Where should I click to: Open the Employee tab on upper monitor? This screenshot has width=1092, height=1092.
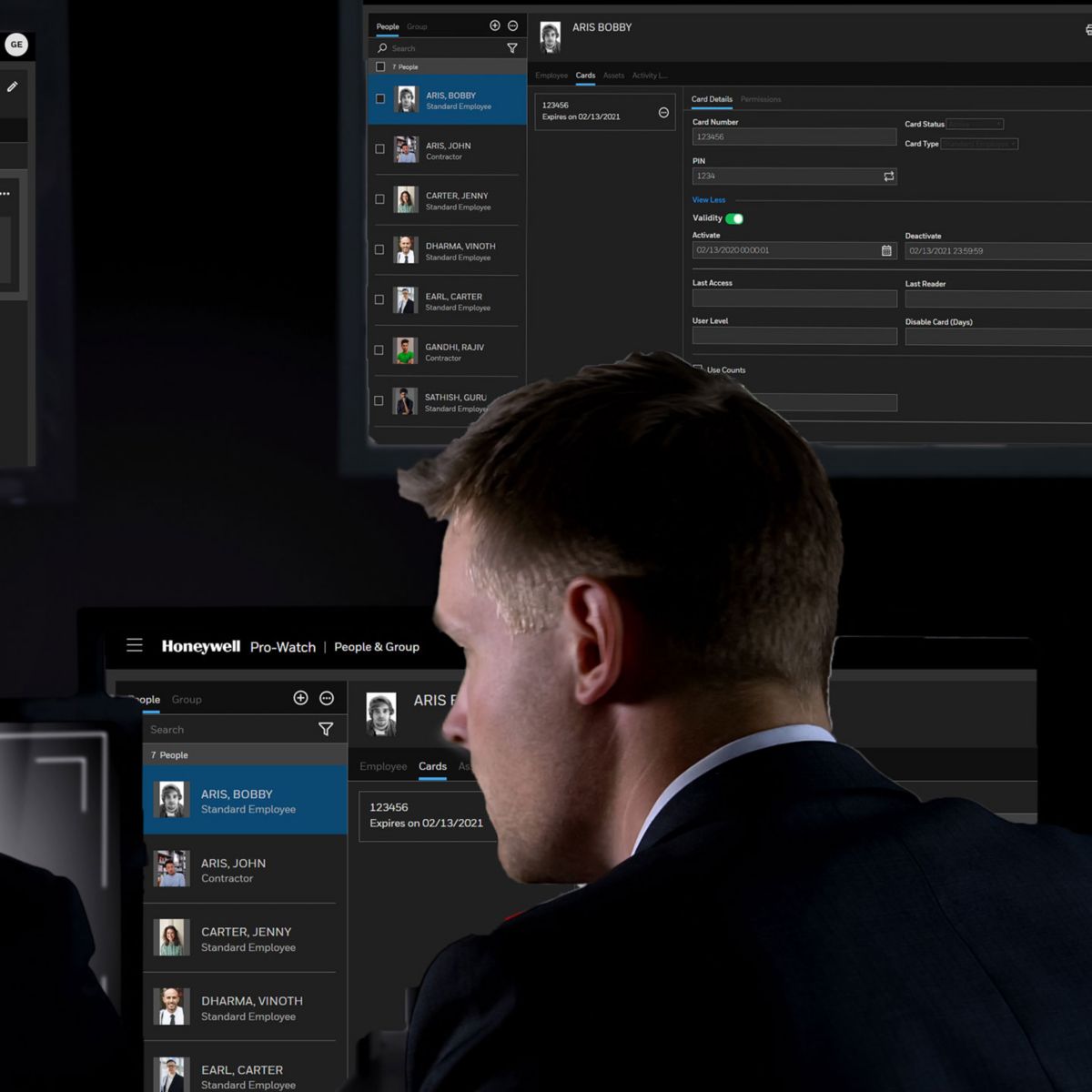tap(551, 76)
